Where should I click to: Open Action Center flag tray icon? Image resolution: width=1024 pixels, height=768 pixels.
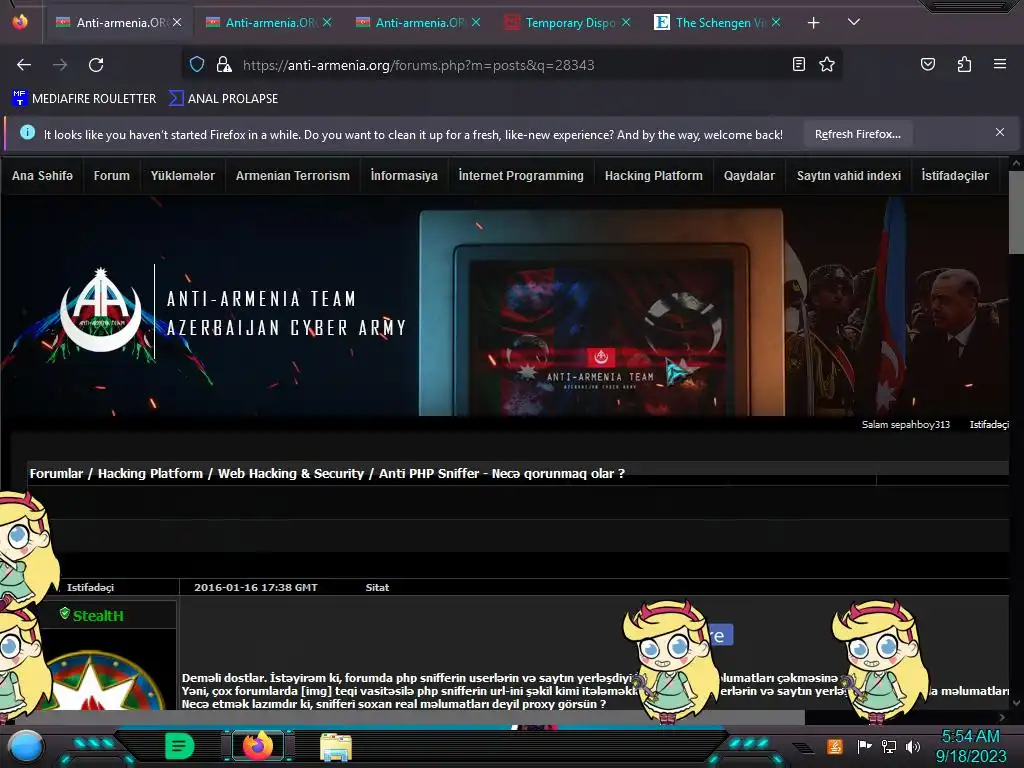[x=864, y=746]
